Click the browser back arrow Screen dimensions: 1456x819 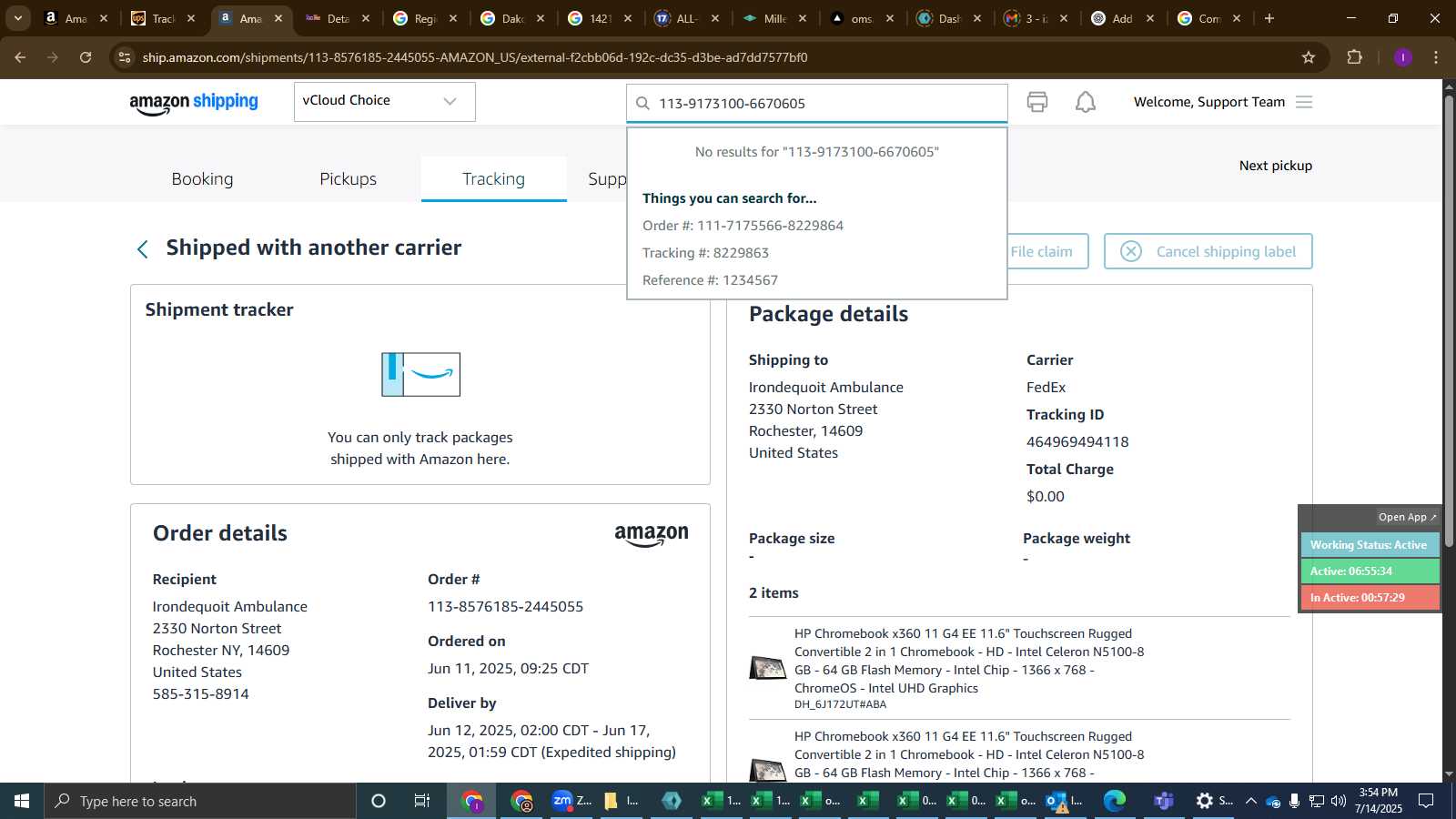pyautogui.click(x=20, y=57)
